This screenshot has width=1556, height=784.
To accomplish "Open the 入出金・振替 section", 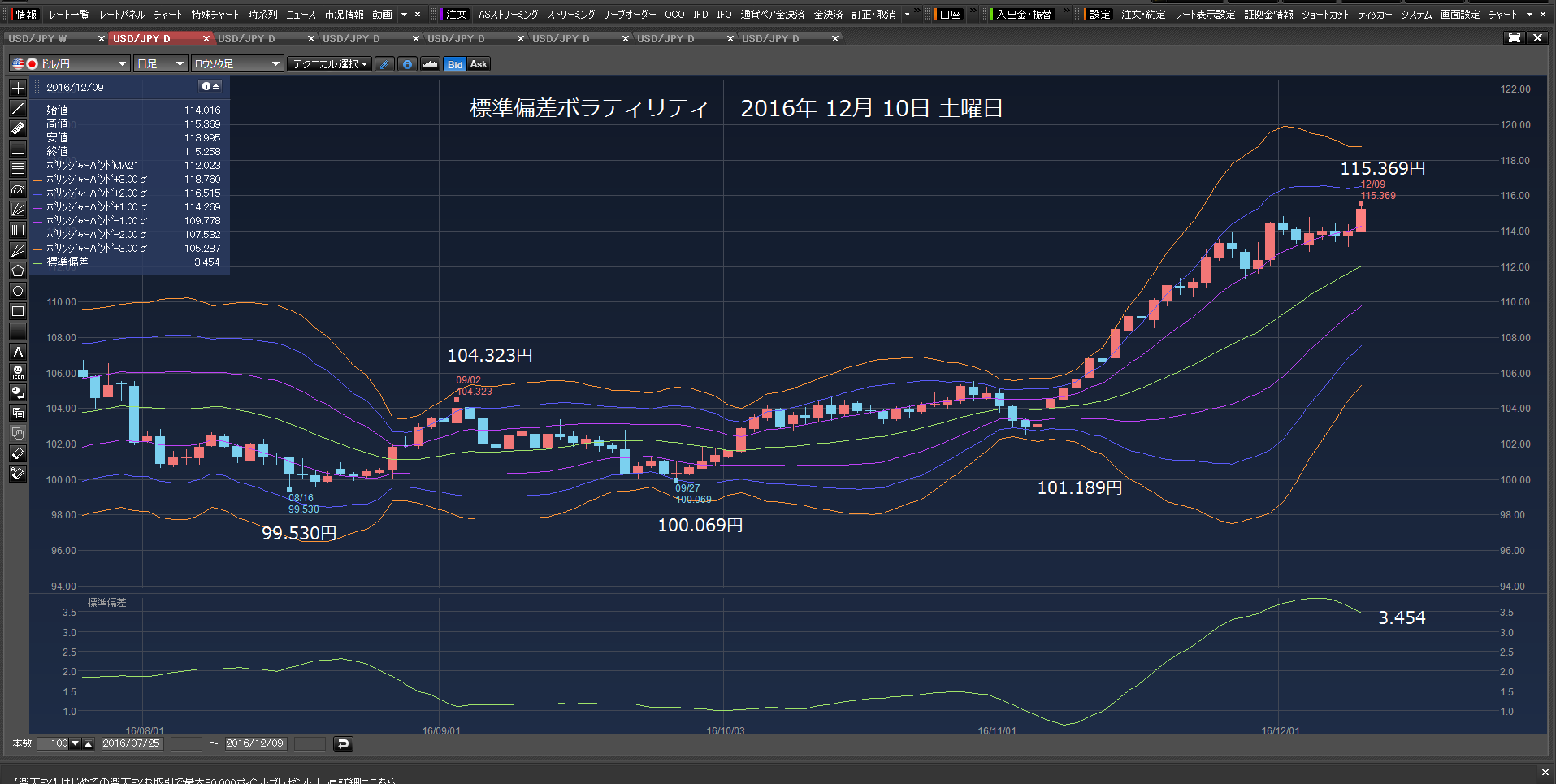I will tap(1024, 15).
